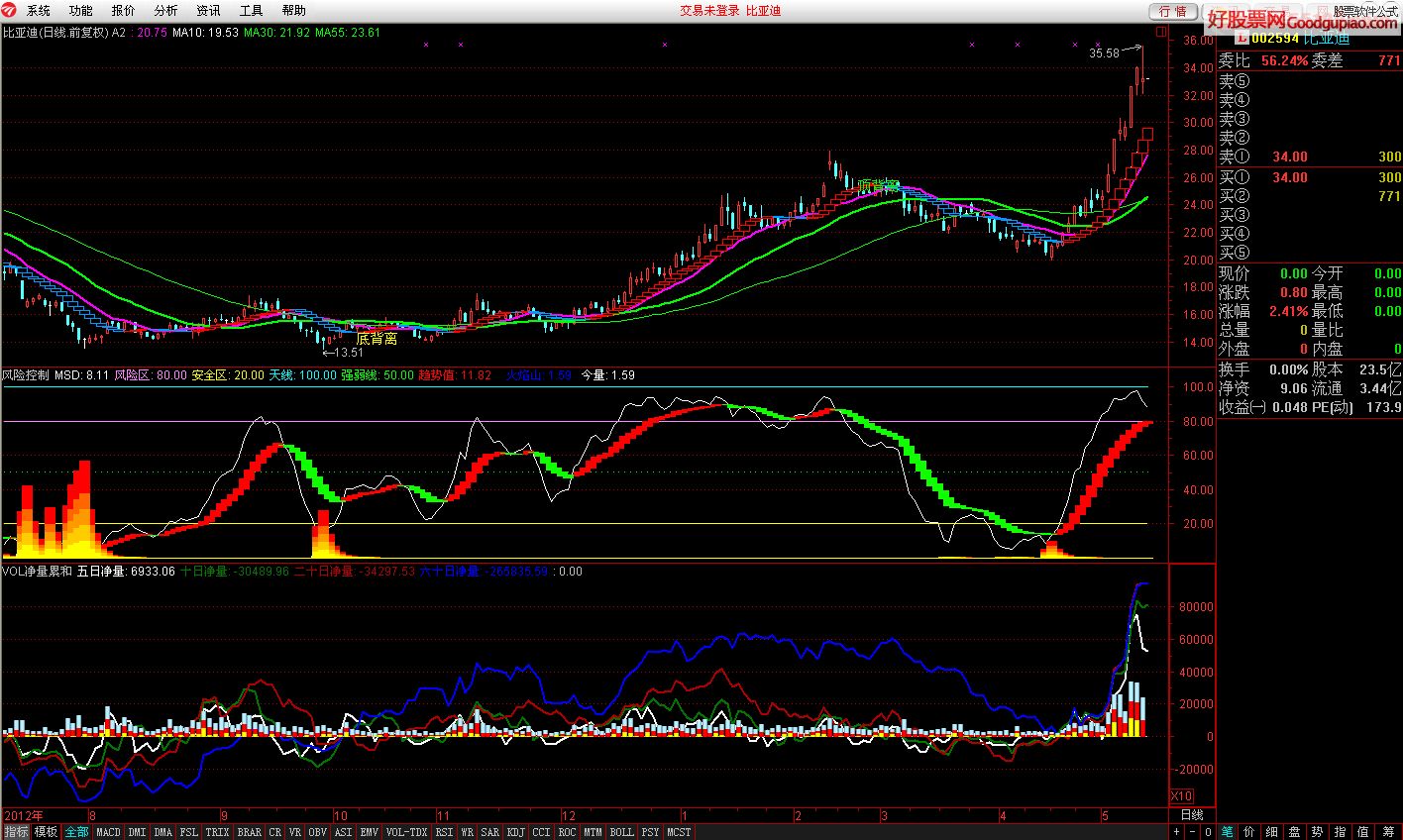Screen dimensions: 1403x840
Task: Open the 系统 menu
Action: pos(39,11)
